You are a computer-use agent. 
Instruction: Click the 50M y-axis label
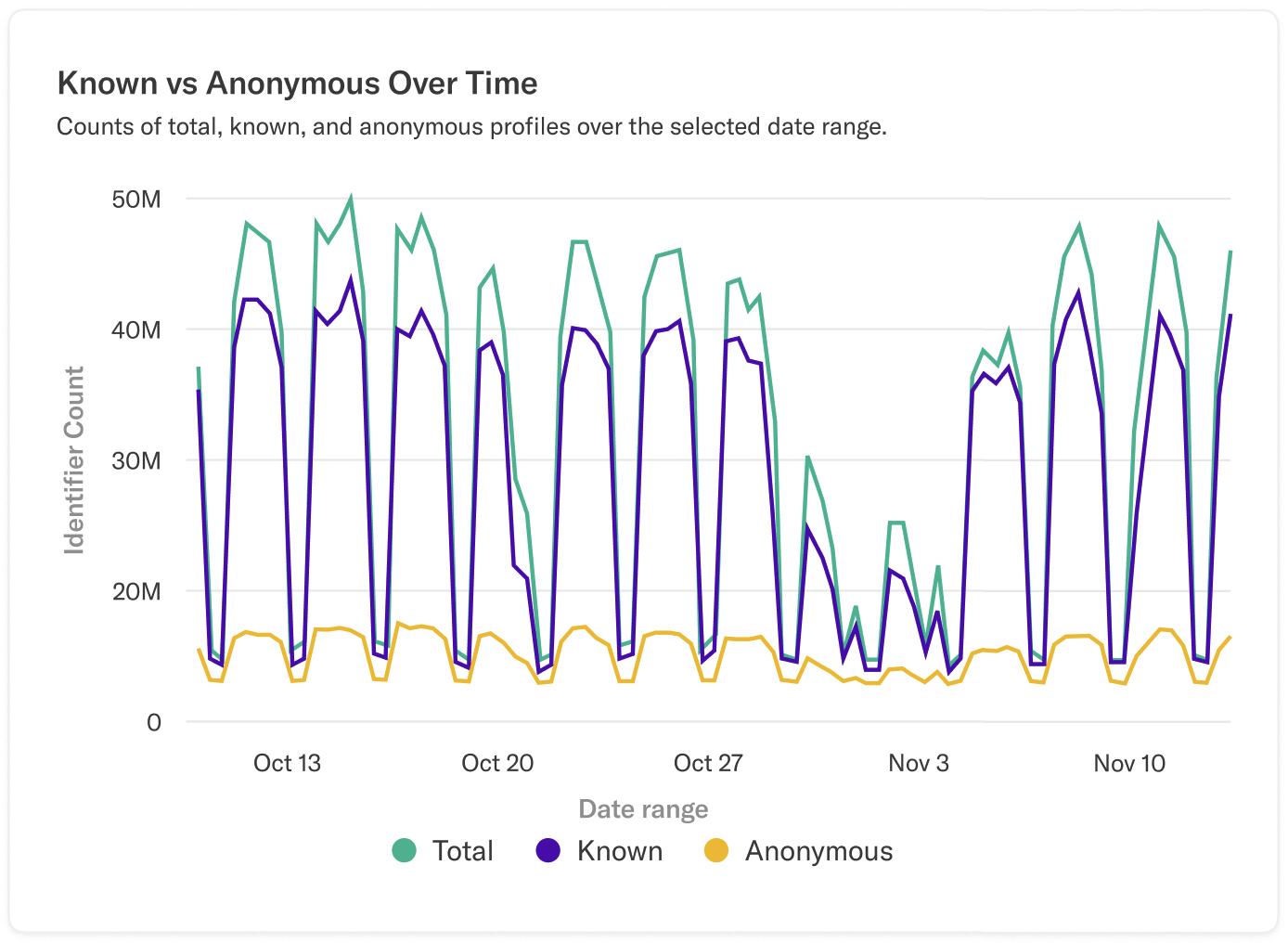(136, 200)
